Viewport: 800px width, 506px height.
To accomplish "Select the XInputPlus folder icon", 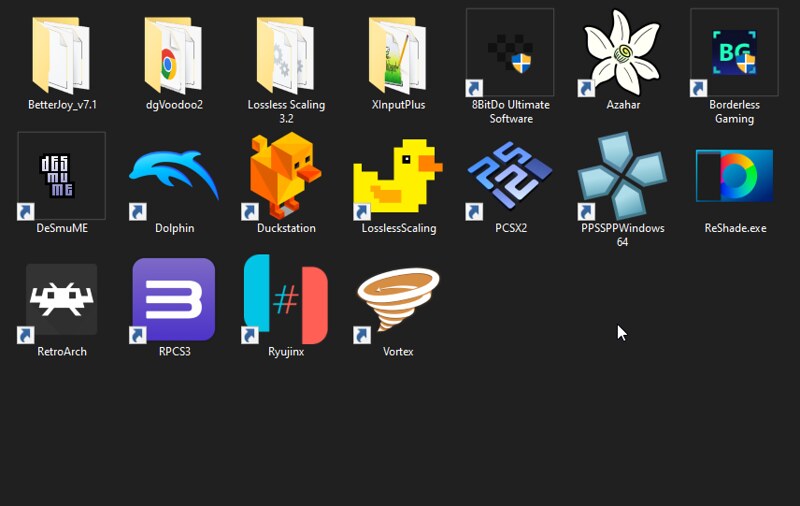I will (398, 55).
